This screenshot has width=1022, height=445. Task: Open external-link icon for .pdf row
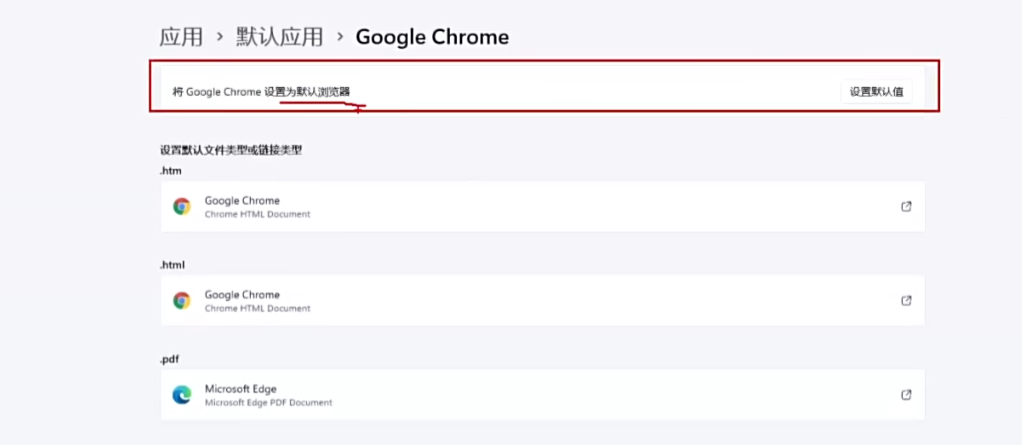[906, 395]
